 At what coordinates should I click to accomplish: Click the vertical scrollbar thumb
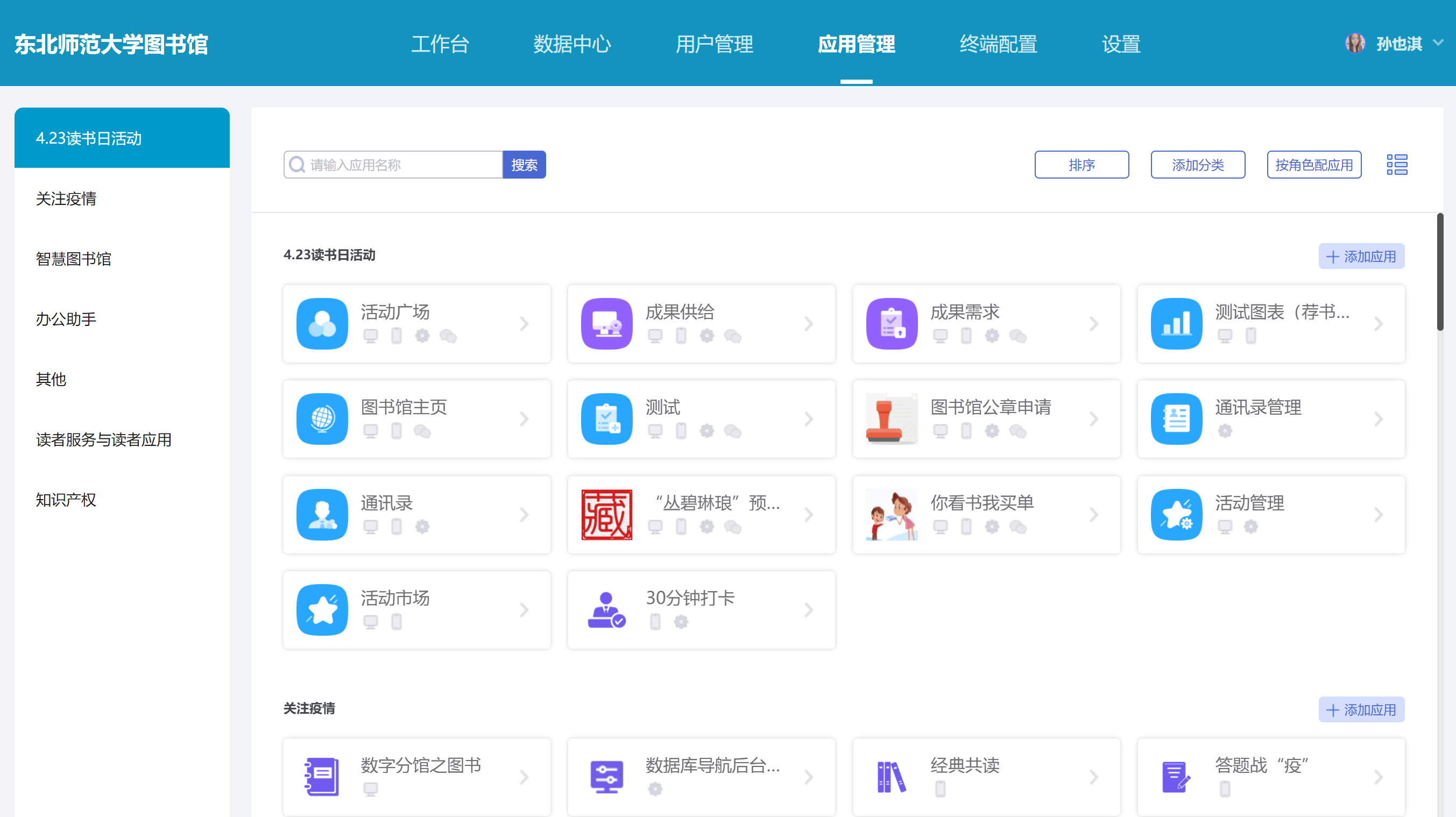pos(1440,271)
